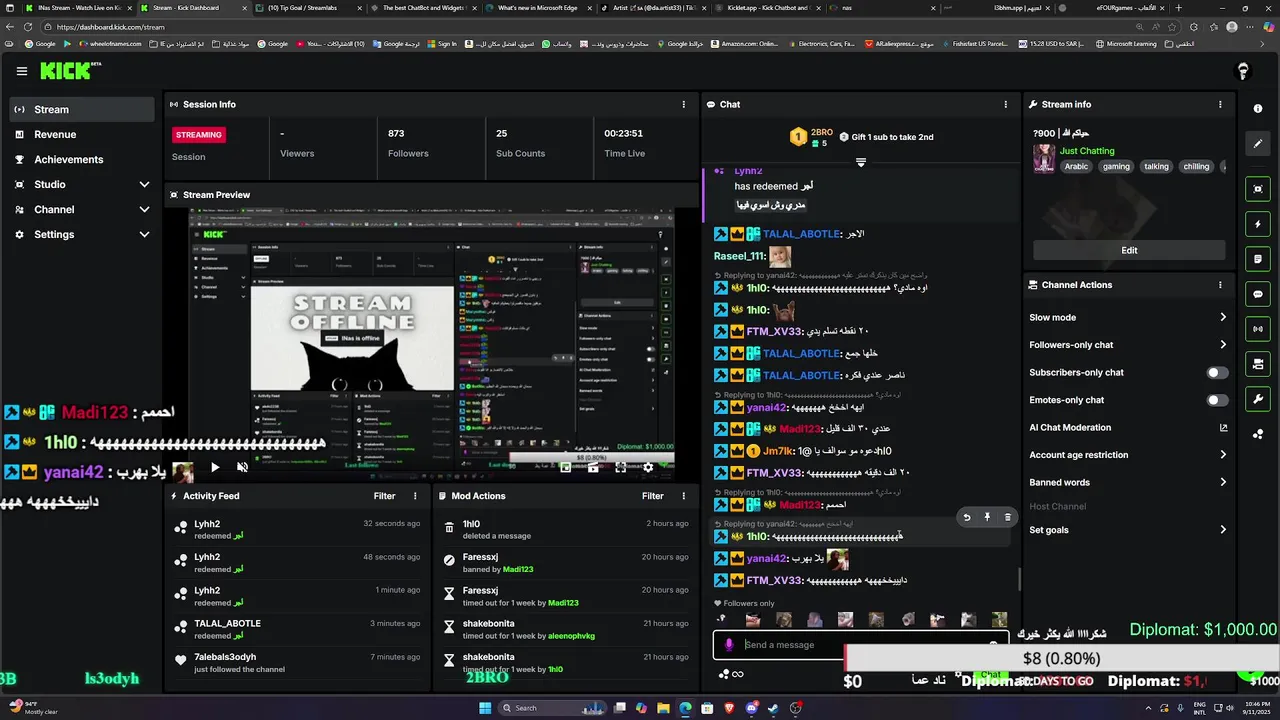The image size is (1280, 720).
Task: Open Microsoft Edge from the taskbar
Action: pos(685,708)
